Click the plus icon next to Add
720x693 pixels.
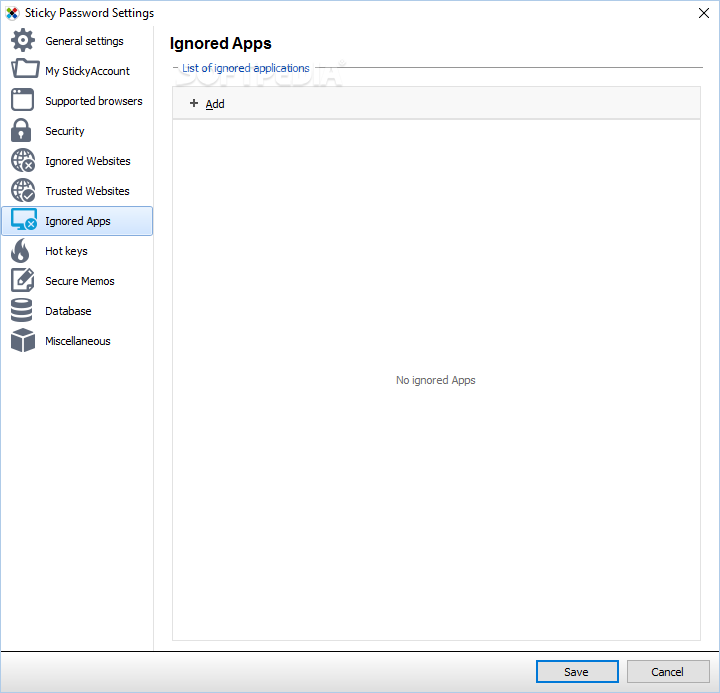[194, 103]
